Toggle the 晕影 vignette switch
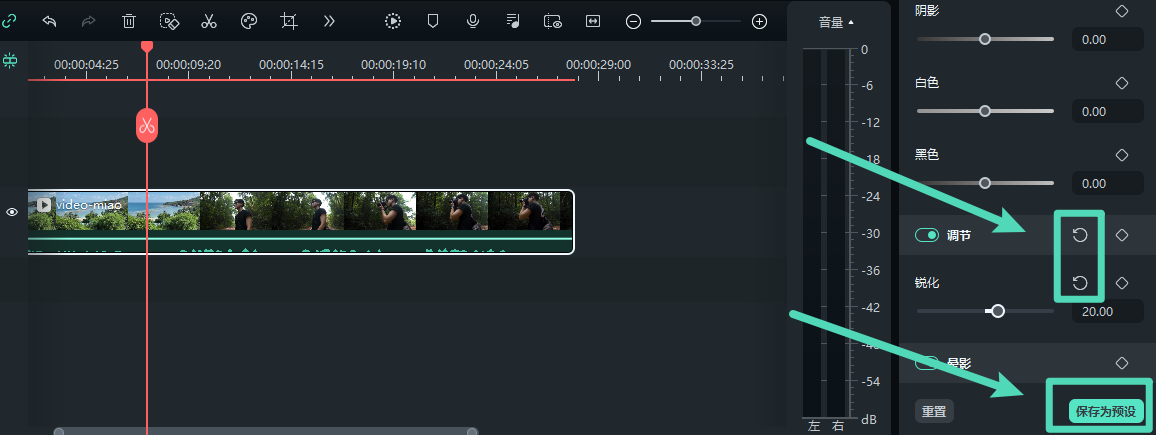The height and width of the screenshot is (435, 1156). 926,363
